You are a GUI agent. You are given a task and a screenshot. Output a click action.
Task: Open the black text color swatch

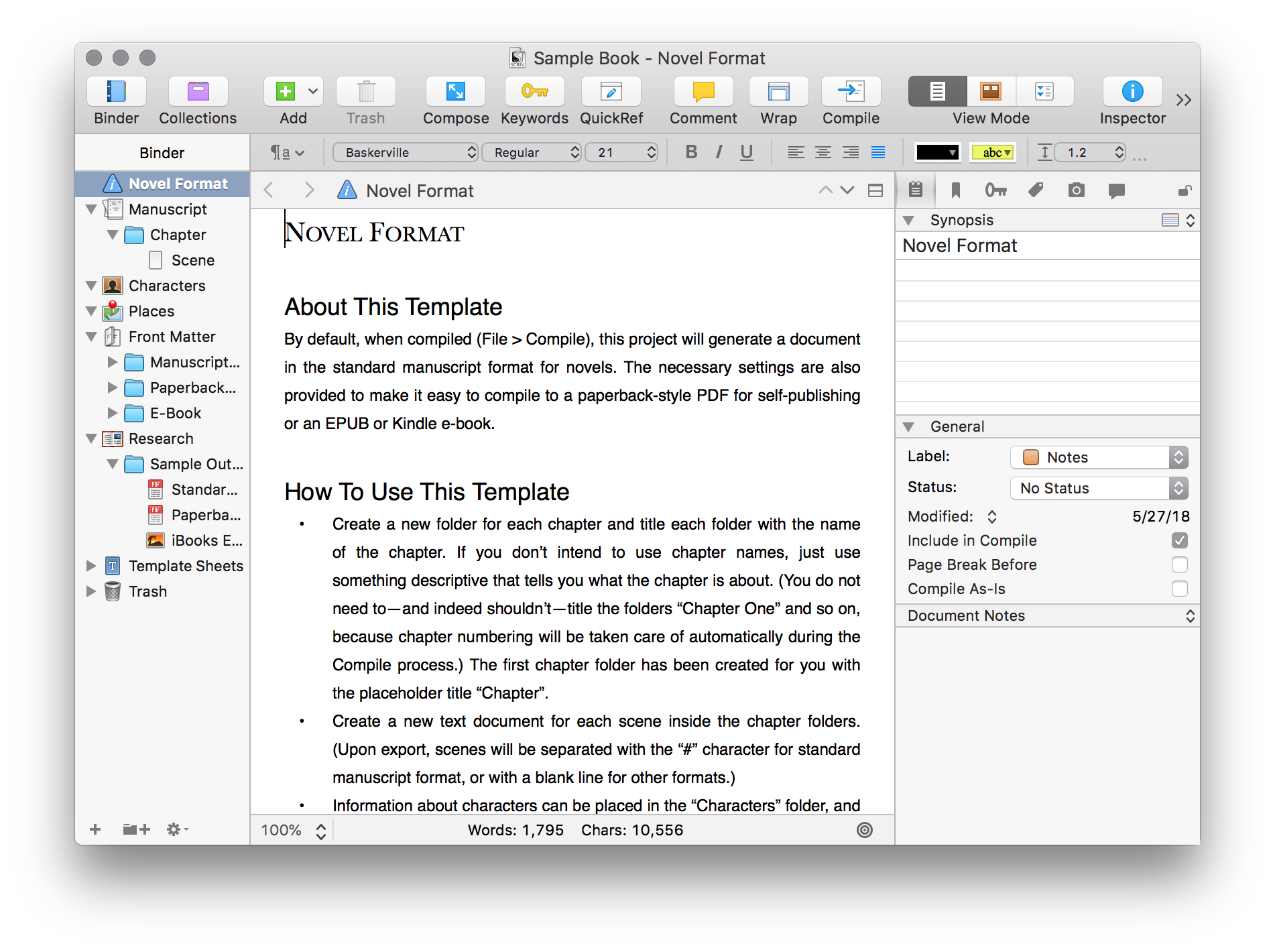point(937,153)
